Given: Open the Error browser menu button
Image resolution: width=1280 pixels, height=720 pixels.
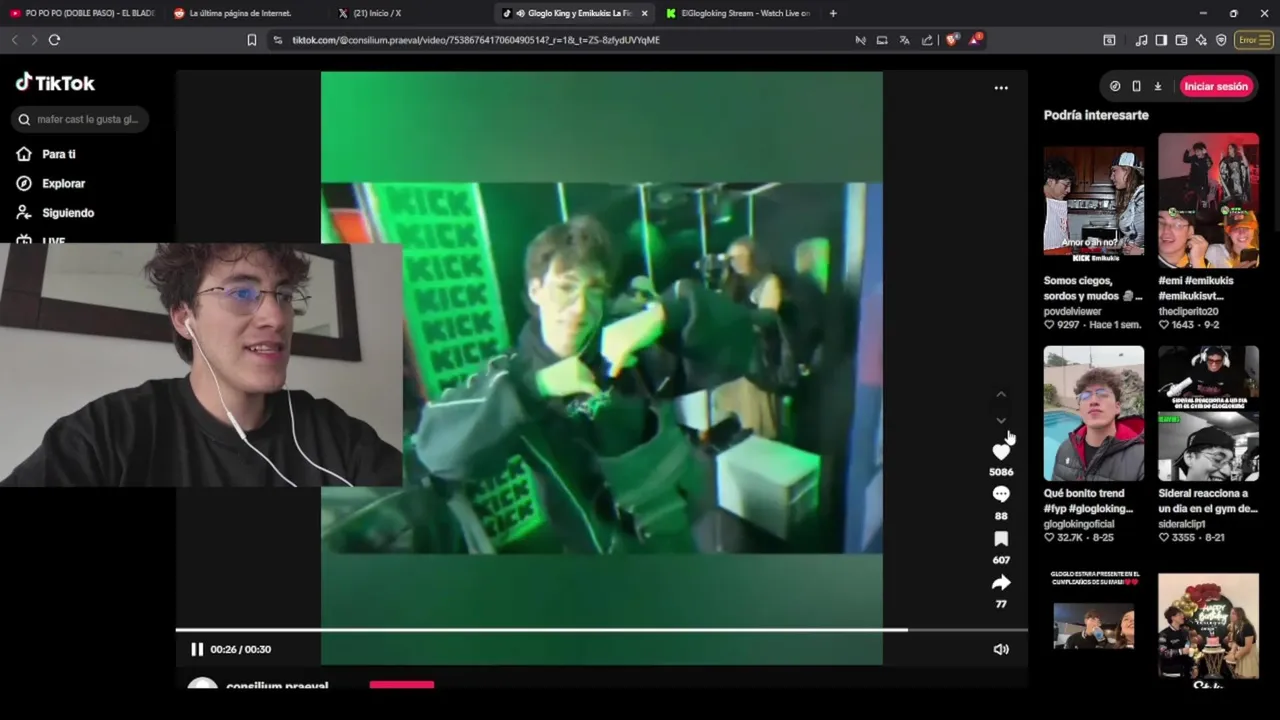Looking at the screenshot, I should (x=1253, y=40).
